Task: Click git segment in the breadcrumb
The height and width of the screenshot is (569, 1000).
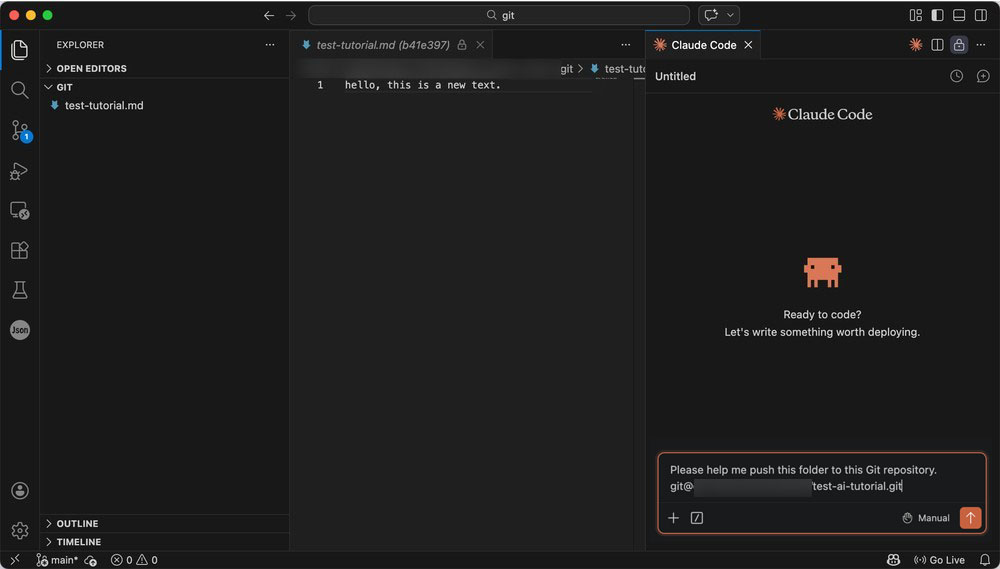Action: tap(566, 69)
